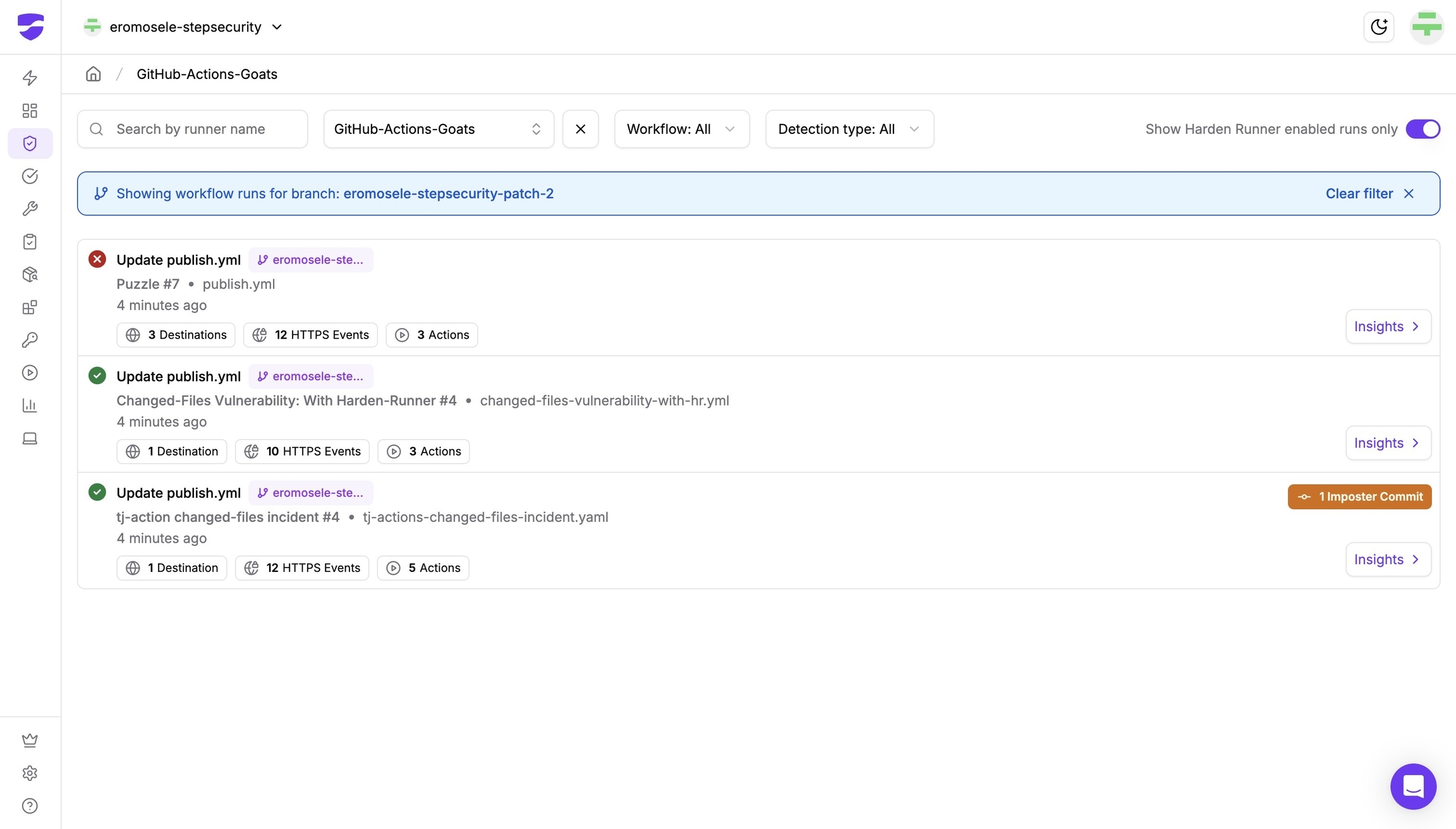This screenshot has width=1456, height=829.
Task: Click the wrench icon in sidebar
Action: tap(30, 209)
